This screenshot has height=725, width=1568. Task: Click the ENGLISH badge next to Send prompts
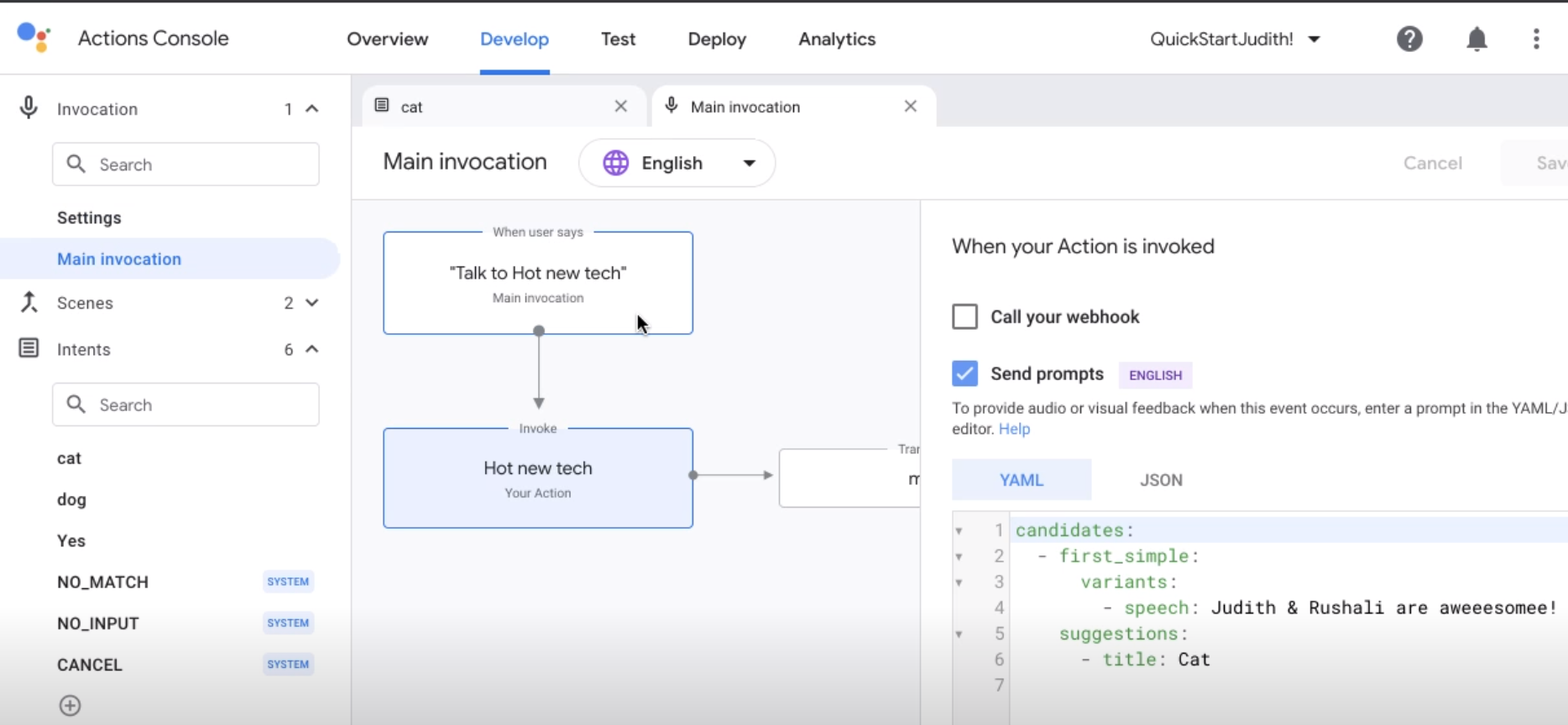pyautogui.click(x=1155, y=375)
